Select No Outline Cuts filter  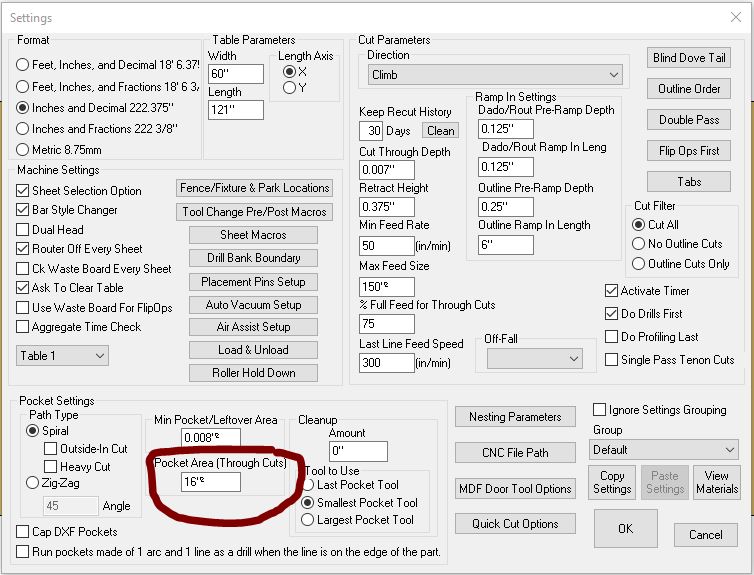click(x=639, y=244)
